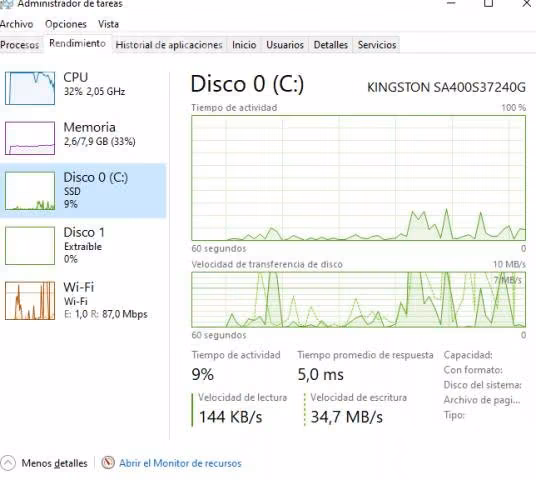The width and height of the screenshot is (536, 480).
Task: Minimize the Administrador de tareas window
Action: [x=451, y=3]
